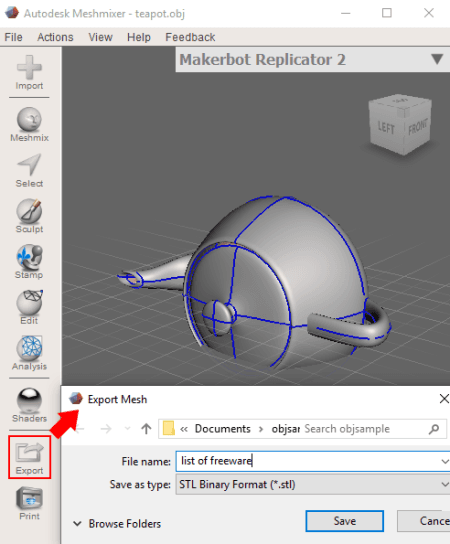Click the Cancel button

[424, 521]
